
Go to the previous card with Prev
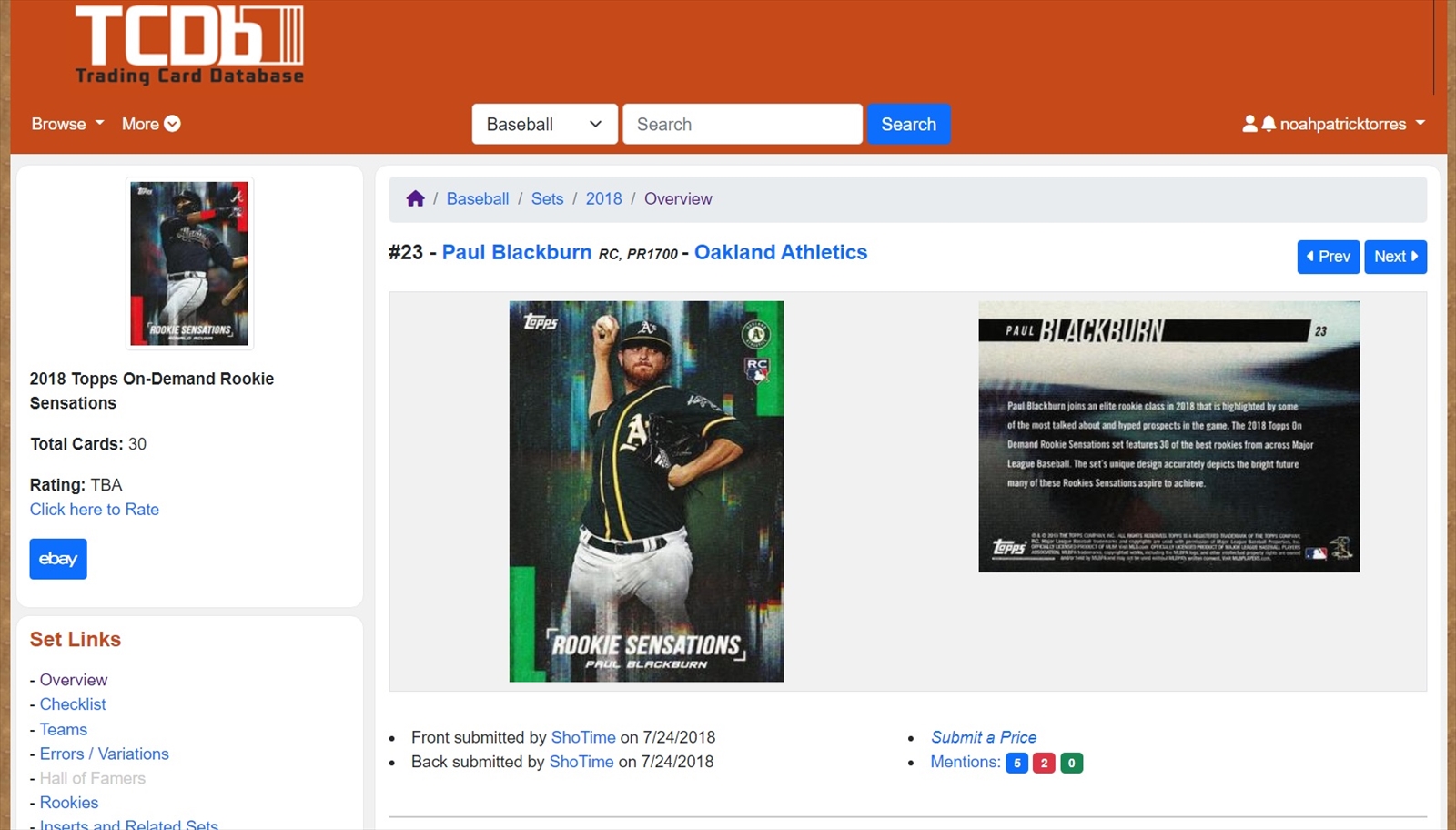coord(1328,257)
